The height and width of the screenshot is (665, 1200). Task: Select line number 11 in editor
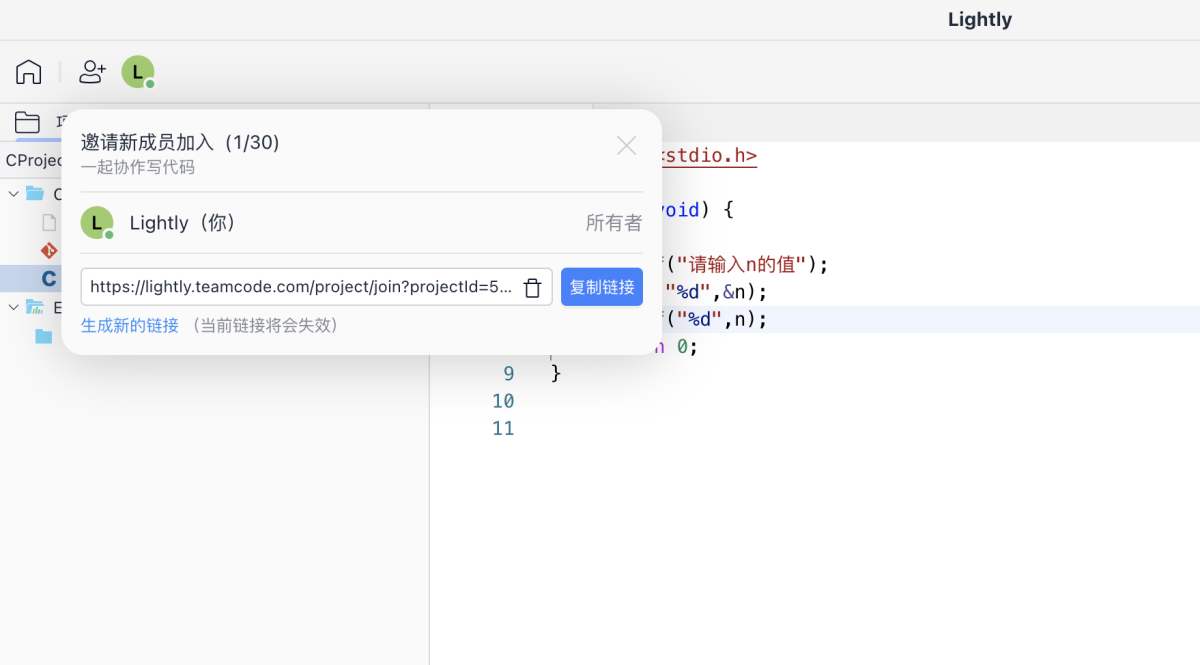click(x=503, y=429)
